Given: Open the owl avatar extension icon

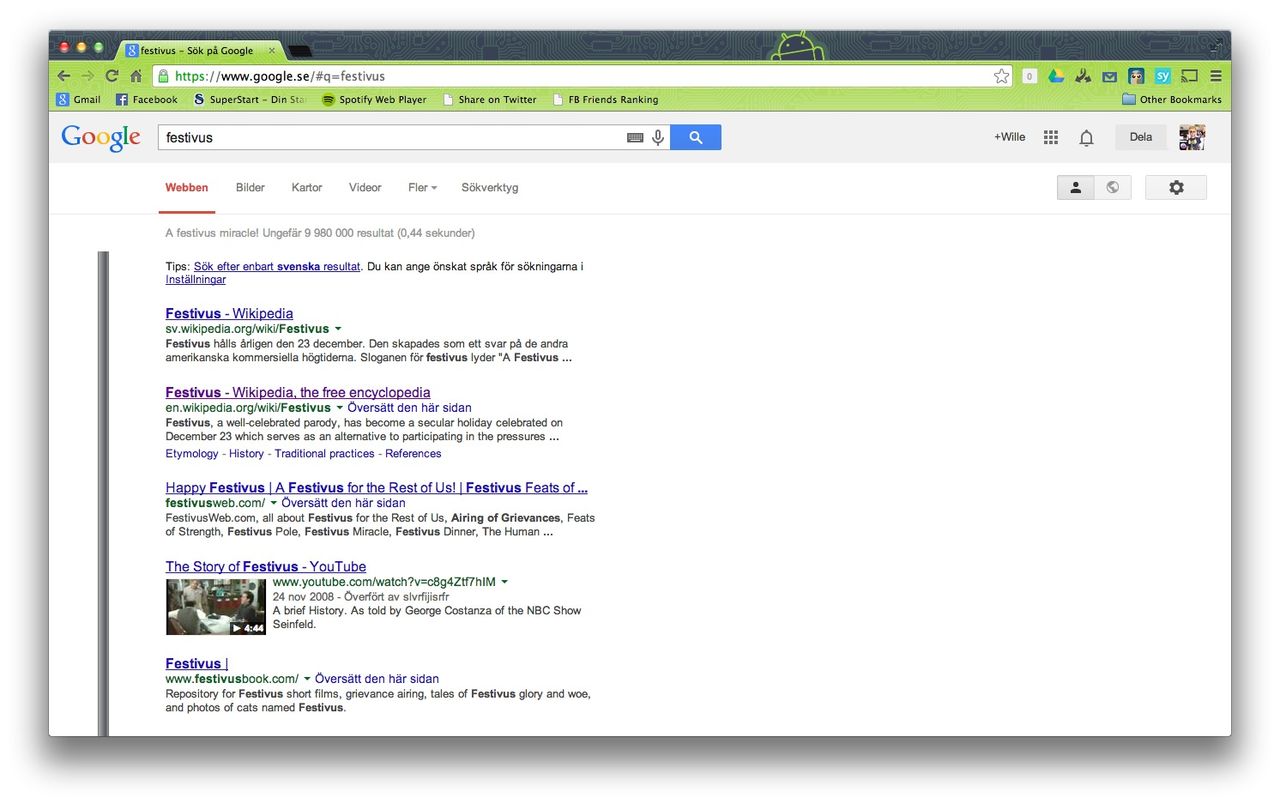Looking at the screenshot, I should pyautogui.click(x=1136, y=76).
